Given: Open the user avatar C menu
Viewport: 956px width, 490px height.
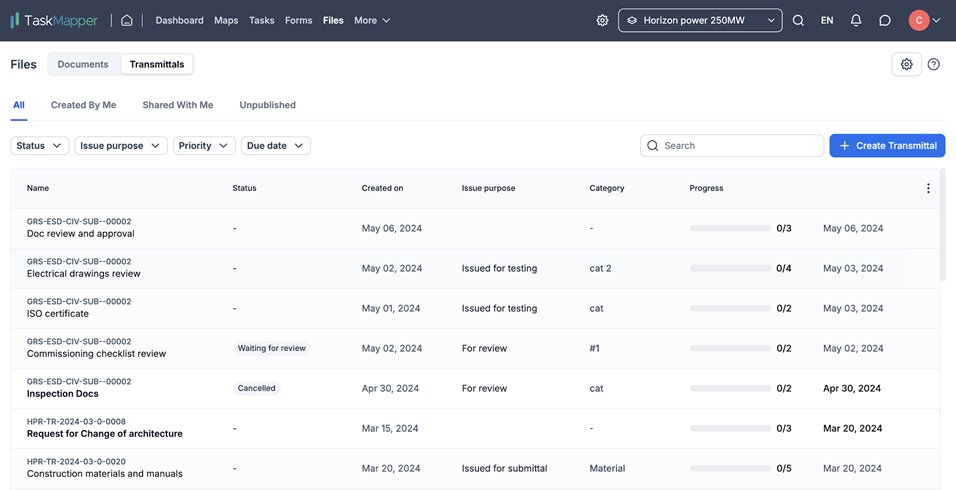Looking at the screenshot, I should 924,20.
